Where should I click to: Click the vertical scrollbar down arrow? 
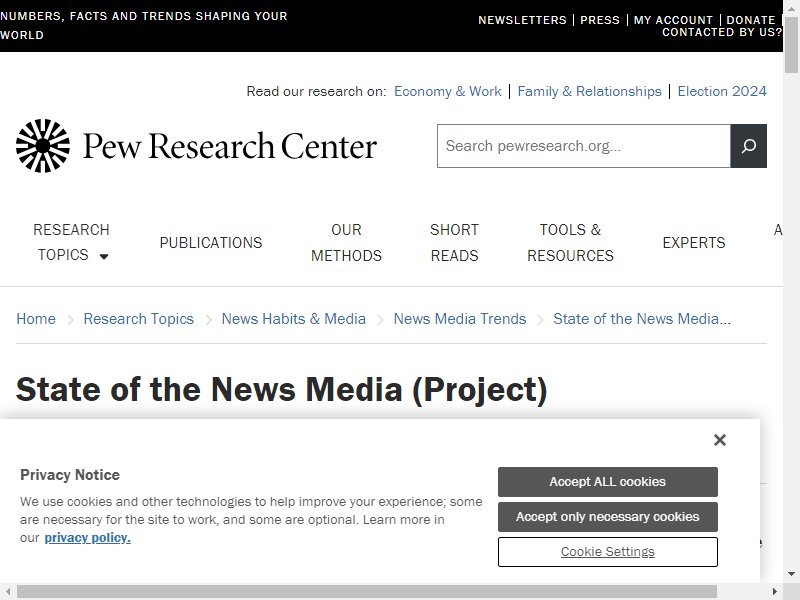pyautogui.click(x=791, y=574)
